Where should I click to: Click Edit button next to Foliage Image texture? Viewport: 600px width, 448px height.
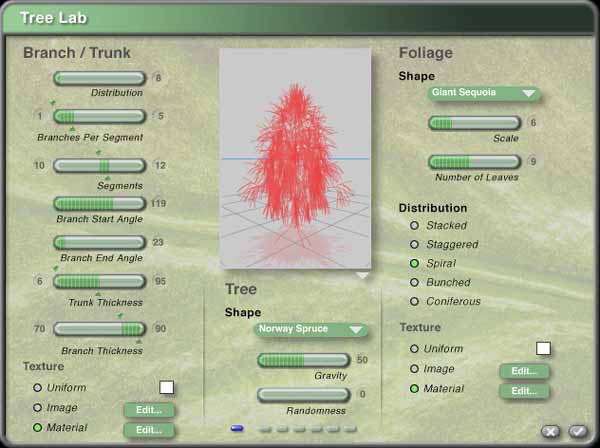tap(525, 371)
